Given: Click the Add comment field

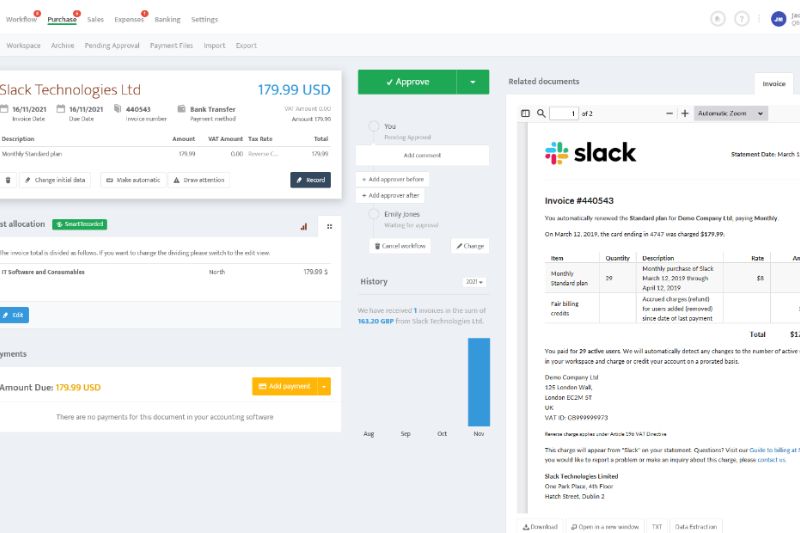Looking at the screenshot, I should [422, 155].
